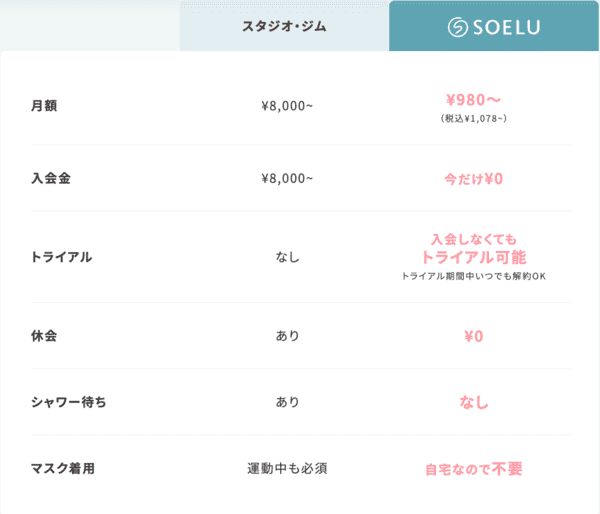Click the 自宅なので不要 SOELU mask text
The width and height of the screenshot is (600, 514).
pyautogui.click(x=474, y=469)
